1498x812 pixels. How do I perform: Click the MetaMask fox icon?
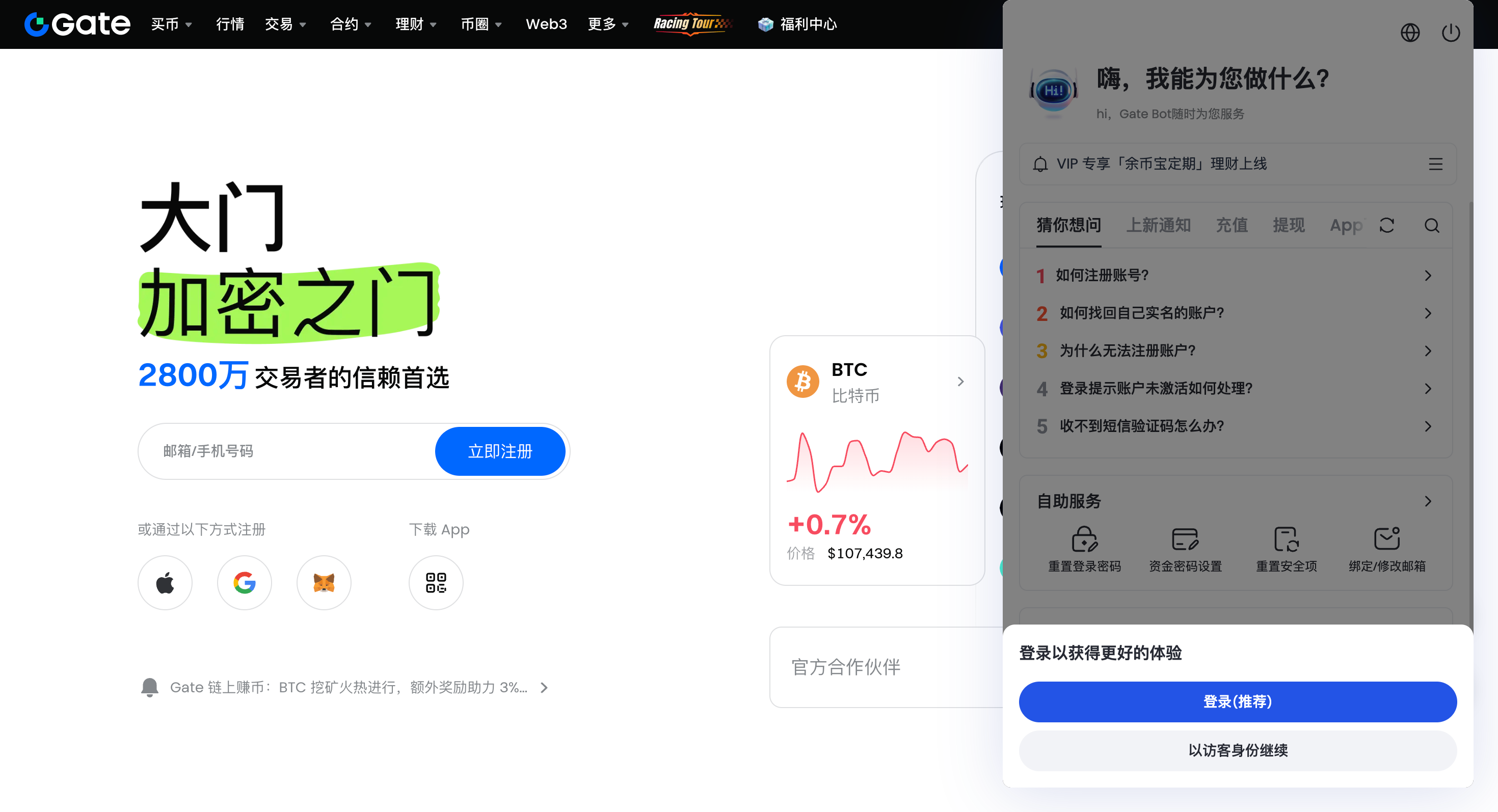[324, 582]
